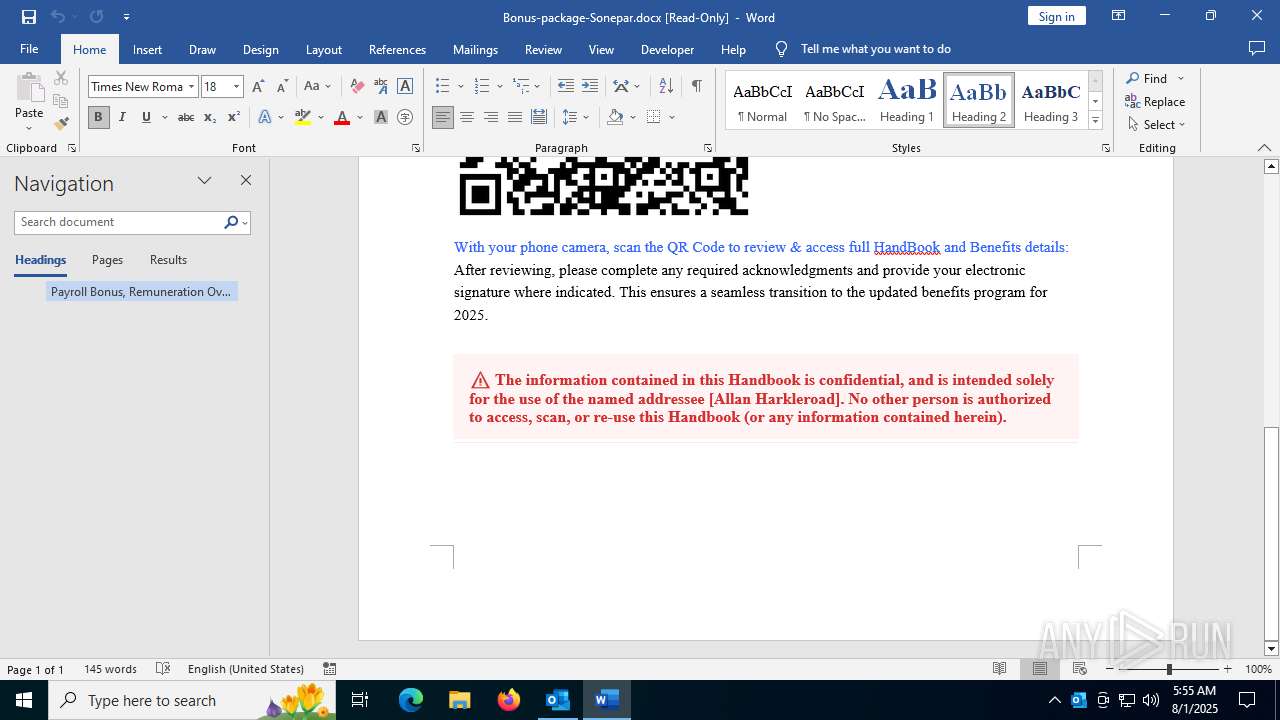Open the Select dropdown in Editing

(x=1156, y=125)
